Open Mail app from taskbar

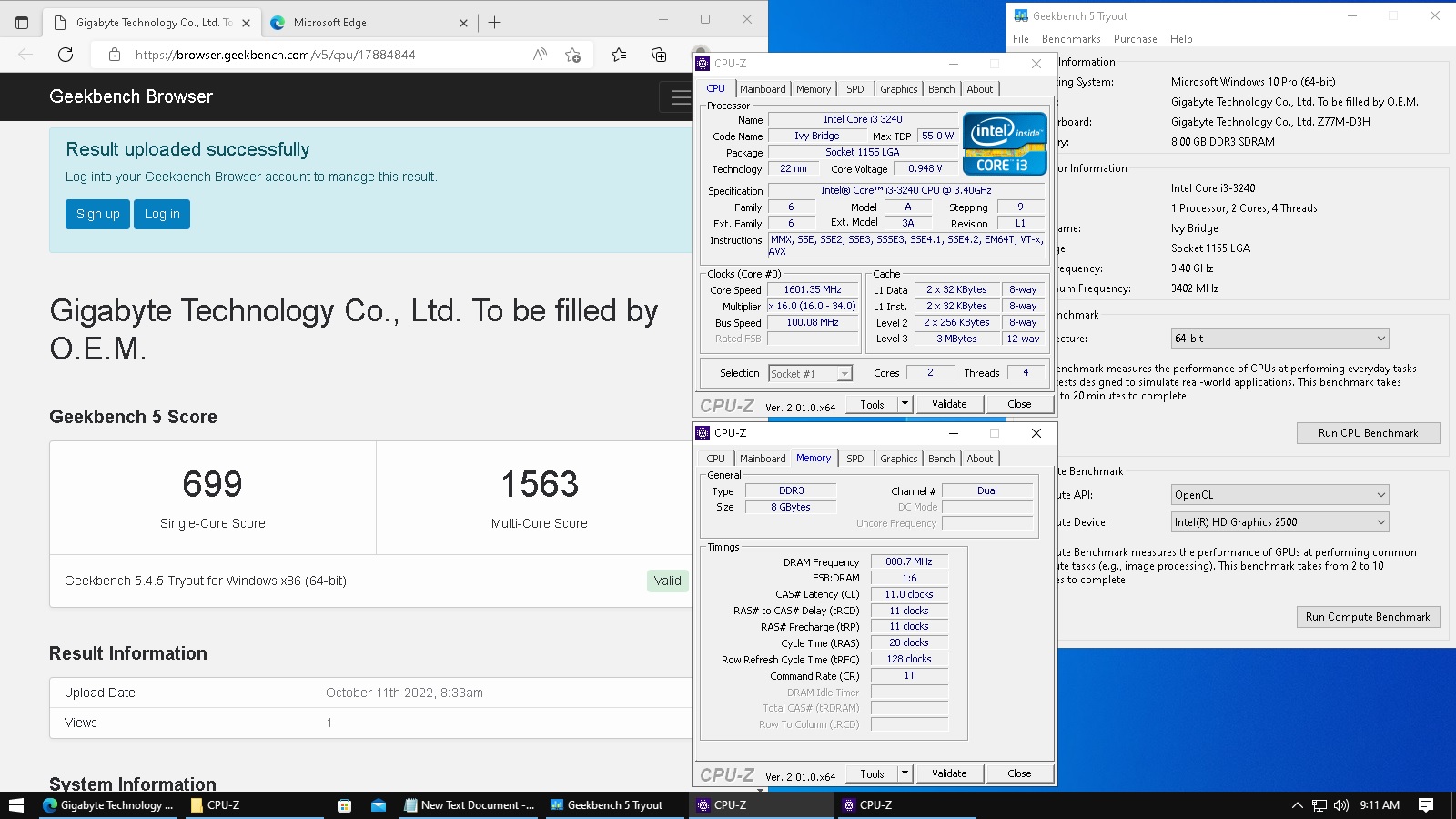coord(379,805)
